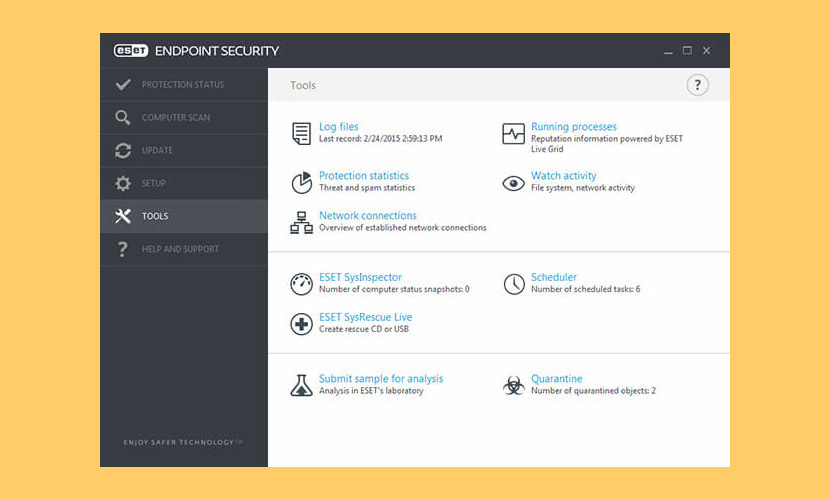
Task: Select the Tools menu item
Action: pyautogui.click(x=184, y=216)
